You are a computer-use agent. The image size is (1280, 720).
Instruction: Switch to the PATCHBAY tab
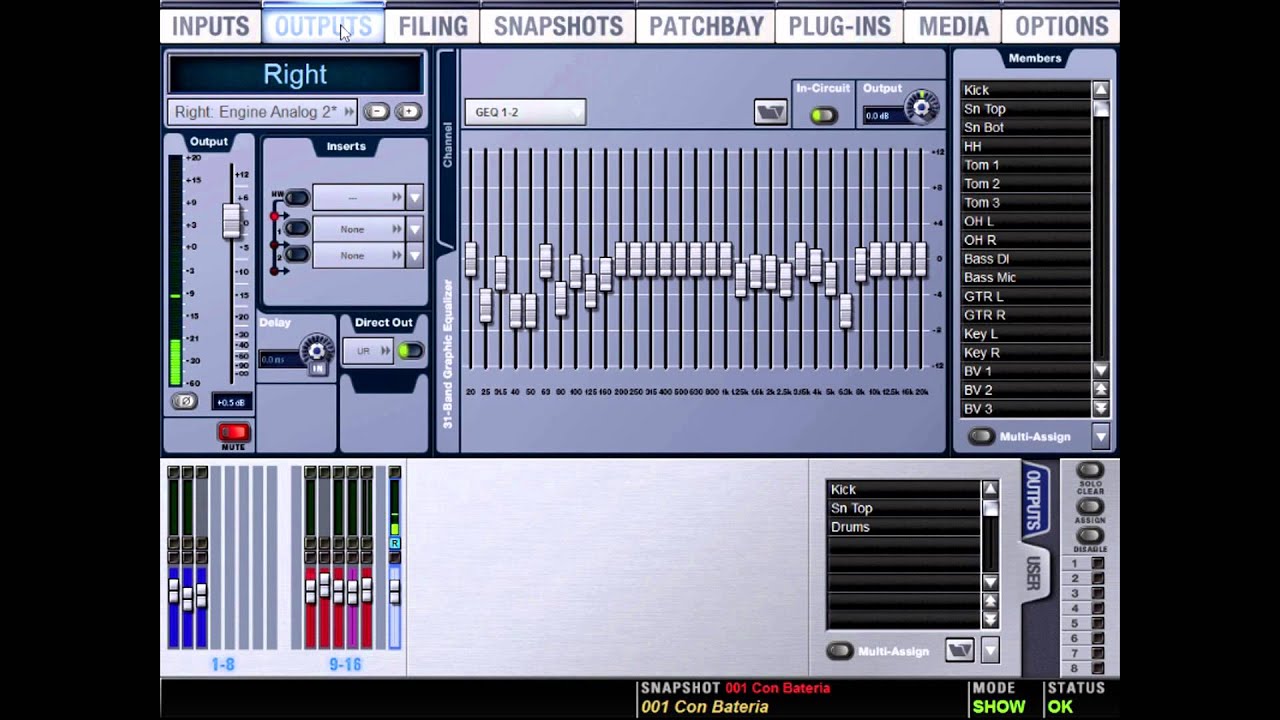point(706,26)
